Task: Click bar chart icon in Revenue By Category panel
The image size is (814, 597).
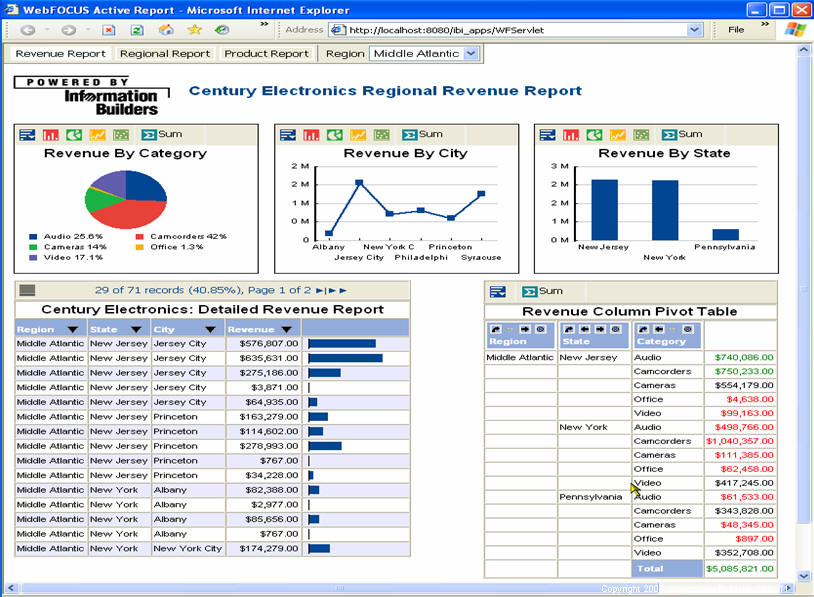Action: coord(50,135)
